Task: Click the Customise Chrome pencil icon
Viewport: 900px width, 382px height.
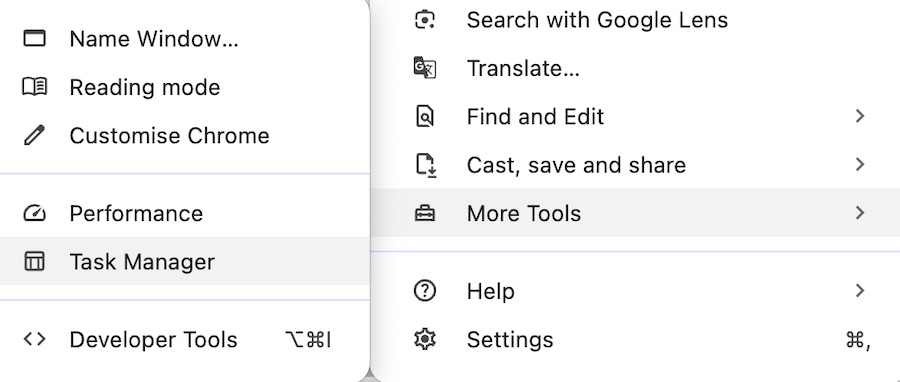Action: 34,135
